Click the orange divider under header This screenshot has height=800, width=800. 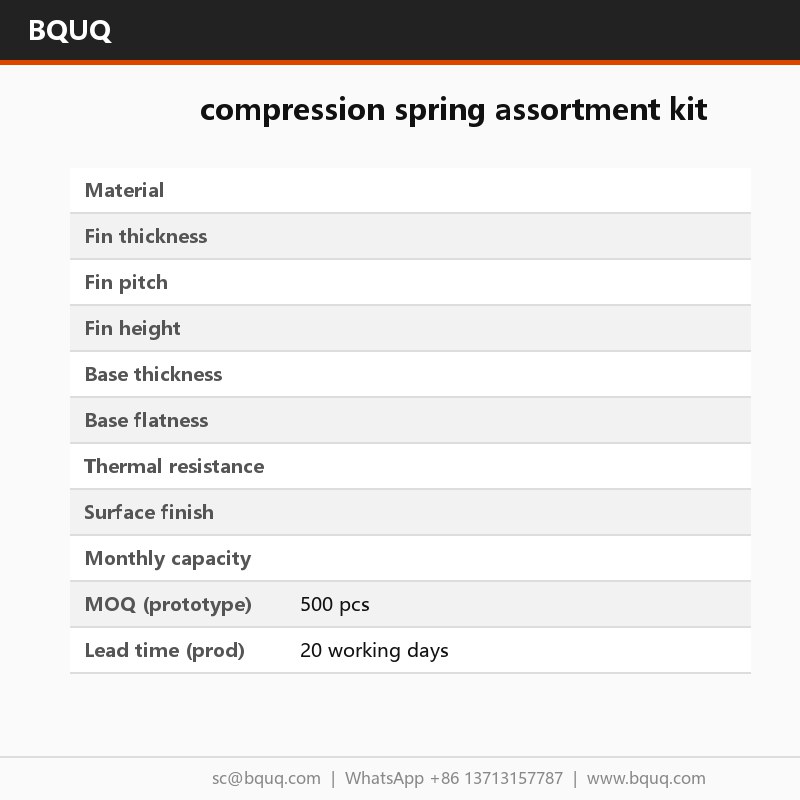[400, 62]
